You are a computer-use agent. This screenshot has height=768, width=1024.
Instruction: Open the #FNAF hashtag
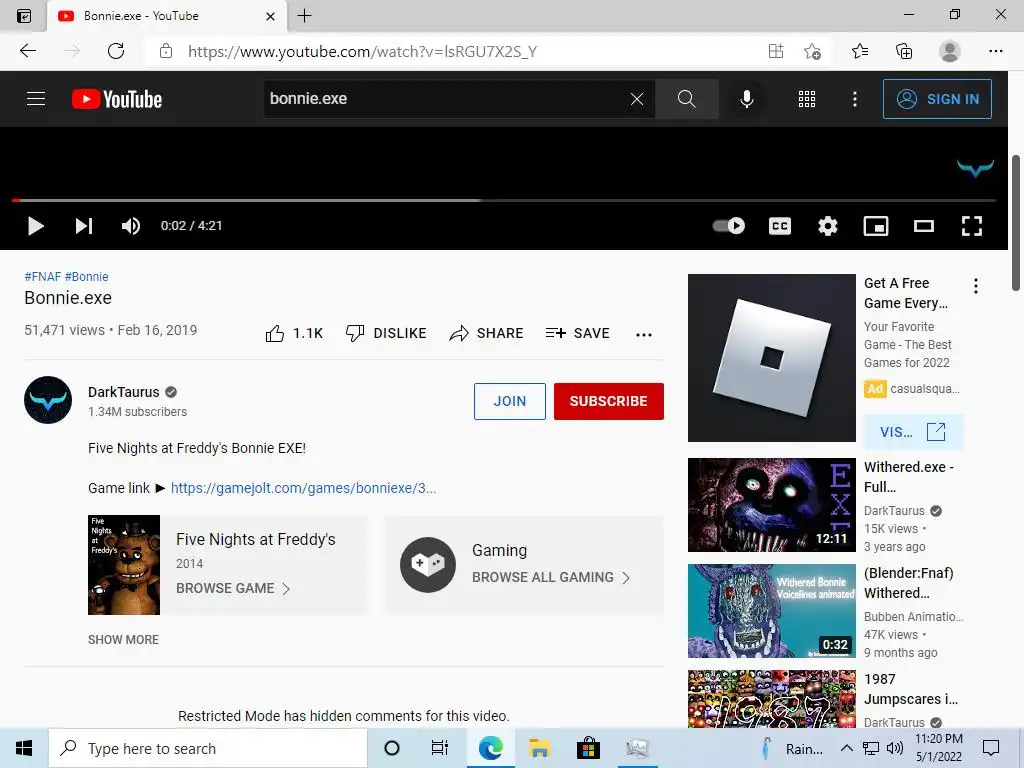coord(43,276)
